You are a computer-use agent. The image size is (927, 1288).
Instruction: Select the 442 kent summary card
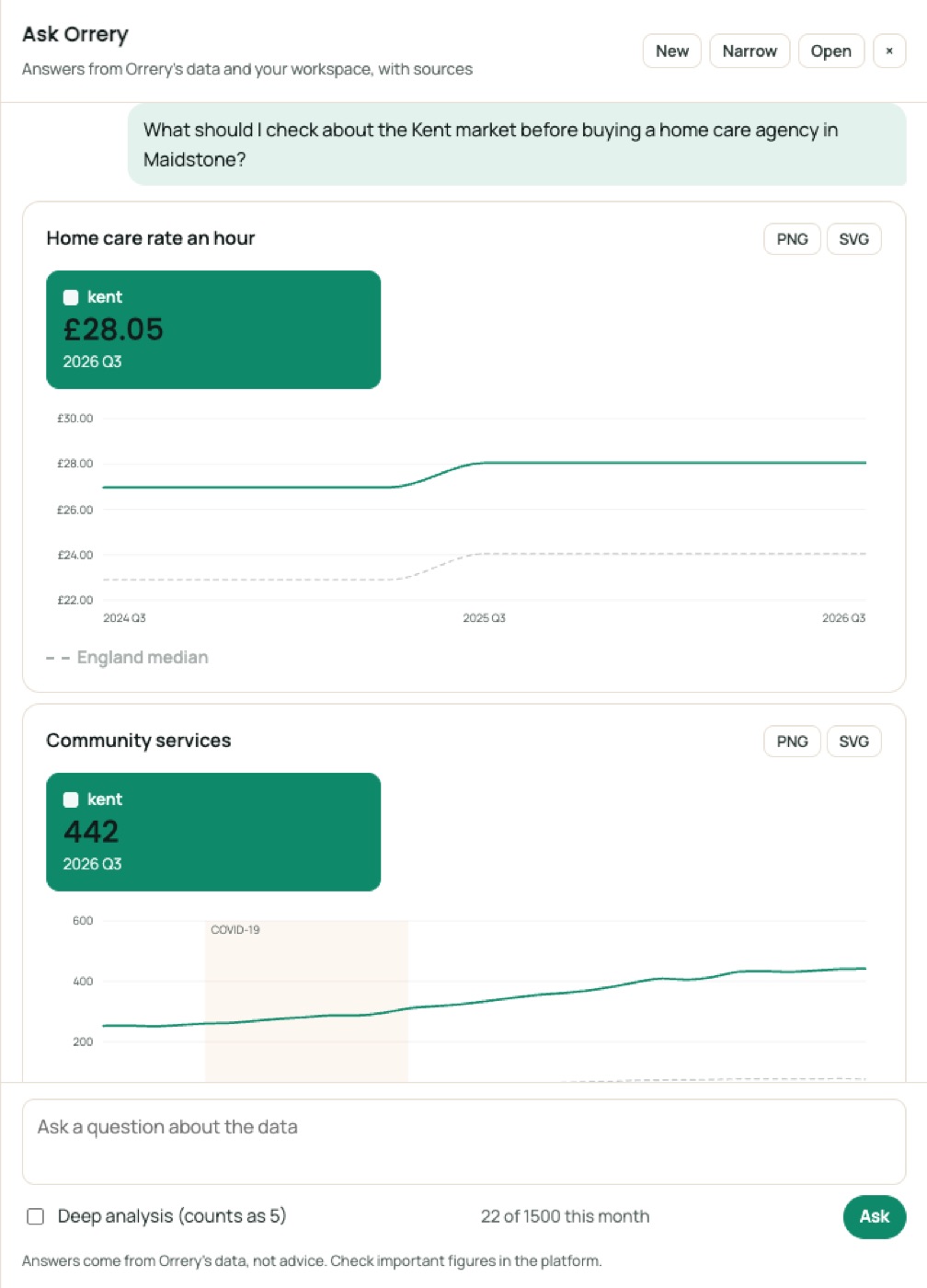[213, 832]
